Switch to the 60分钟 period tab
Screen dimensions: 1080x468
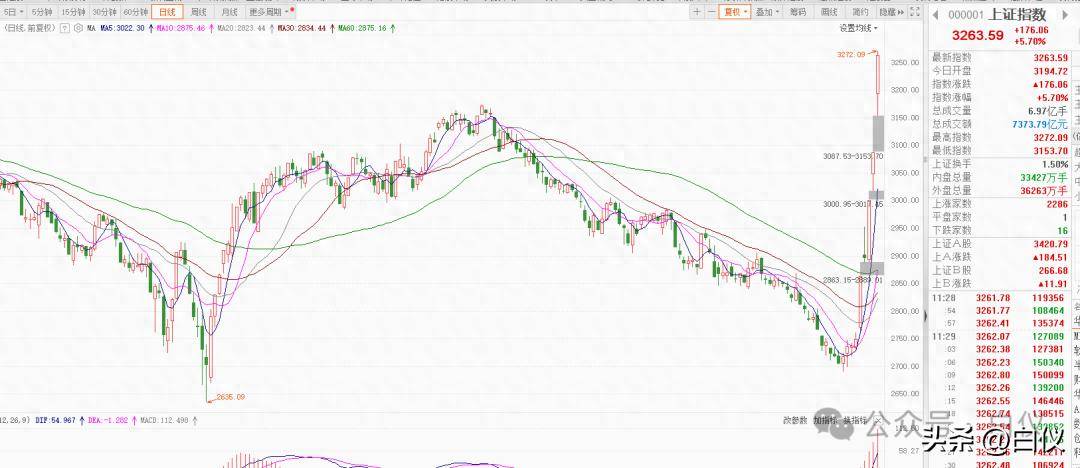tap(136, 12)
